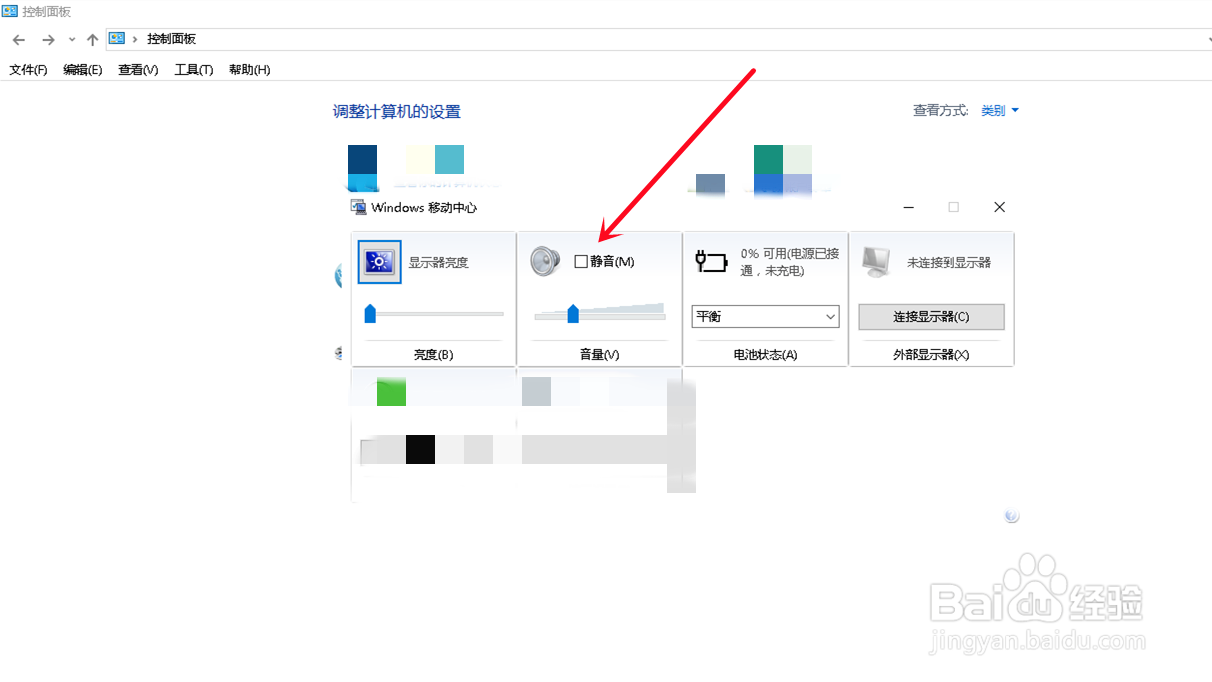Click the navigate up arrow
The width and height of the screenshot is (1212, 682).
pos(92,39)
